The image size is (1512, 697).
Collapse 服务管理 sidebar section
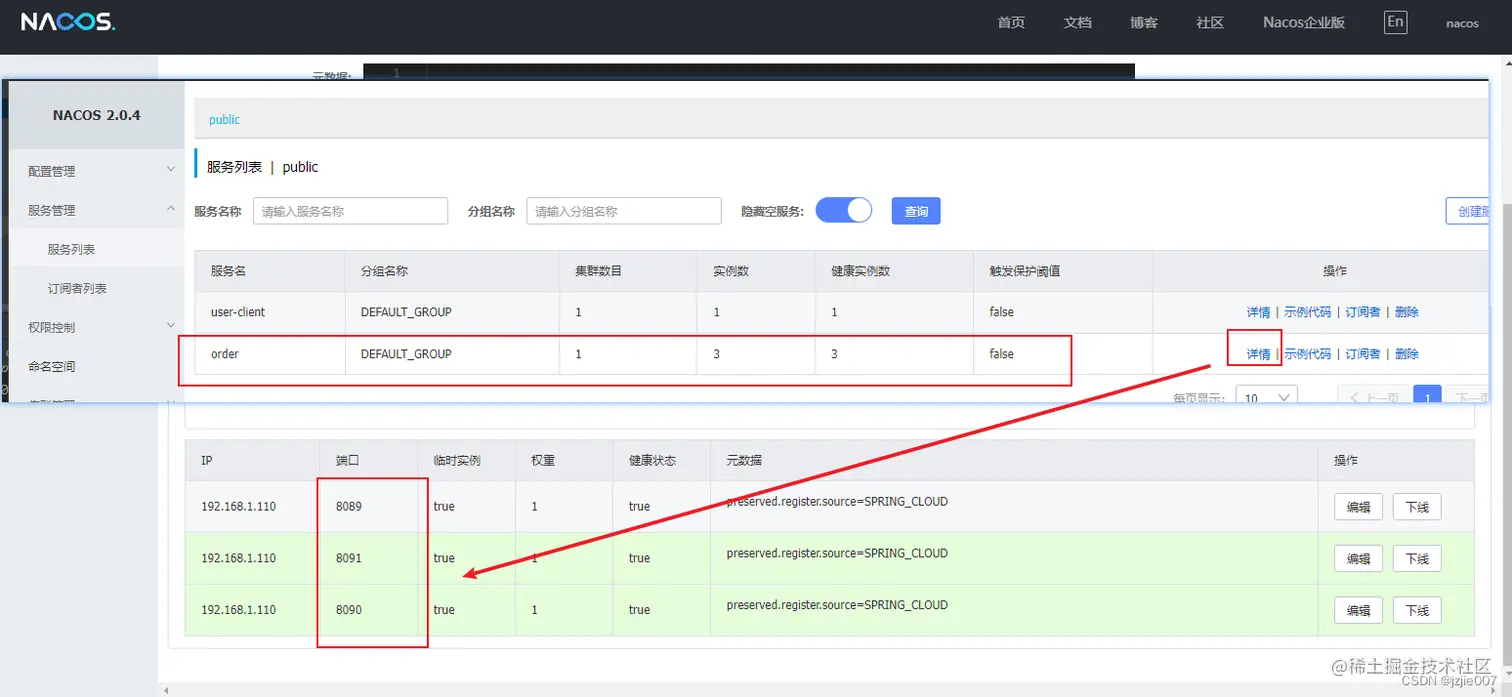[97, 210]
